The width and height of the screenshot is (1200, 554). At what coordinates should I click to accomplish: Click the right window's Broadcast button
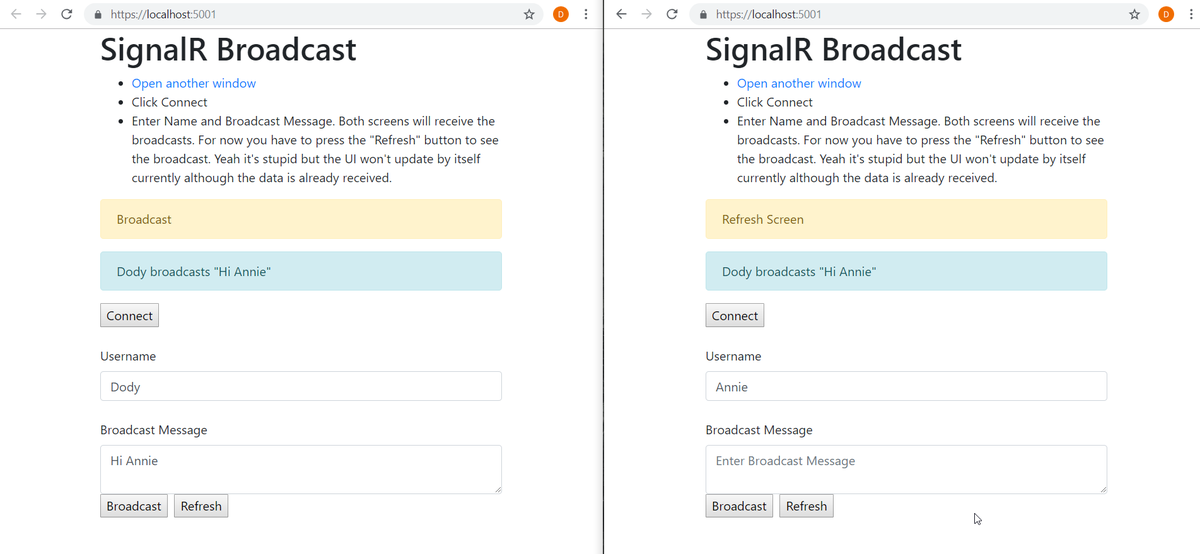coord(739,506)
